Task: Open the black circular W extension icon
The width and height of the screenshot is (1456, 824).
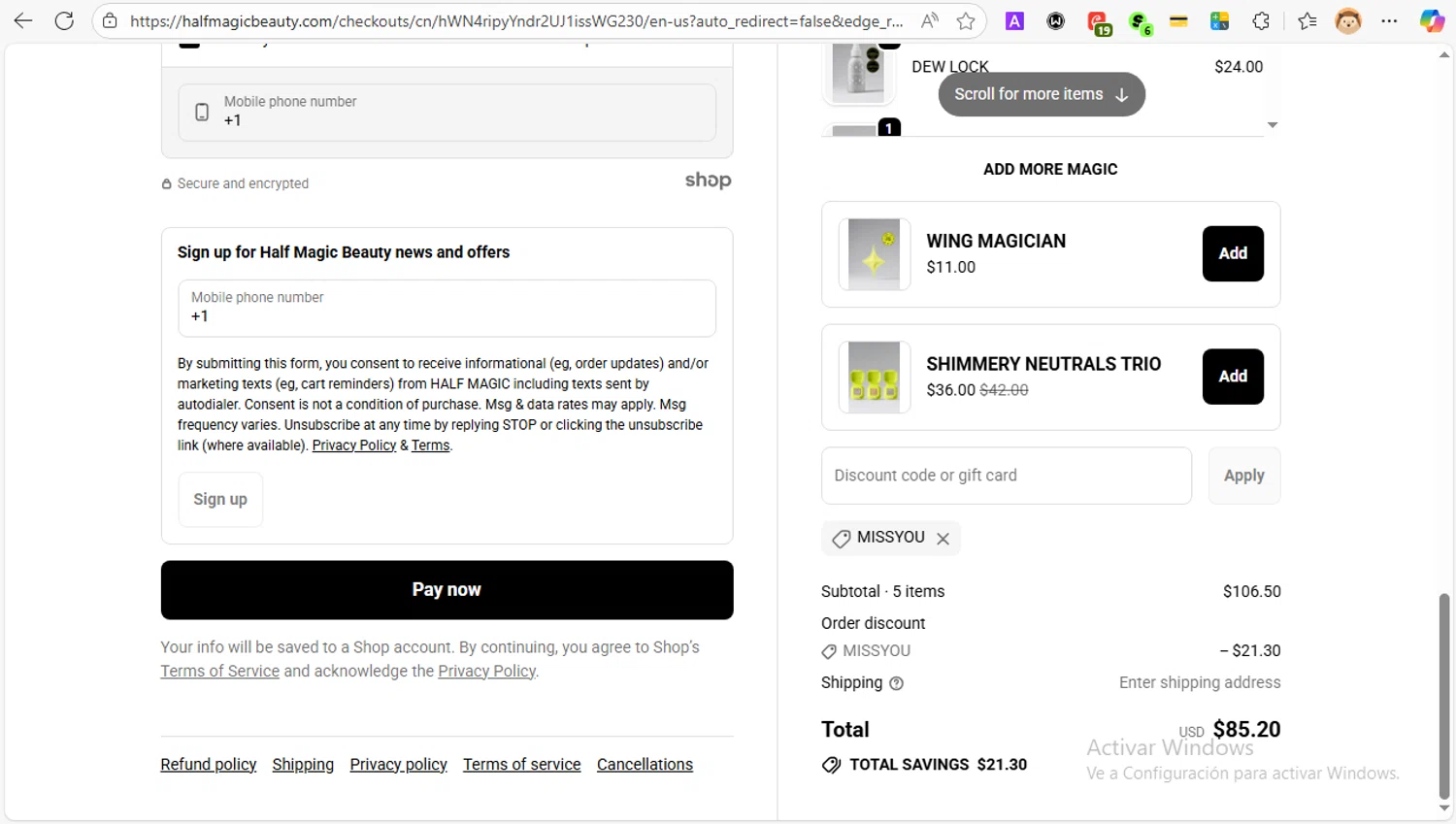Action: (1055, 20)
